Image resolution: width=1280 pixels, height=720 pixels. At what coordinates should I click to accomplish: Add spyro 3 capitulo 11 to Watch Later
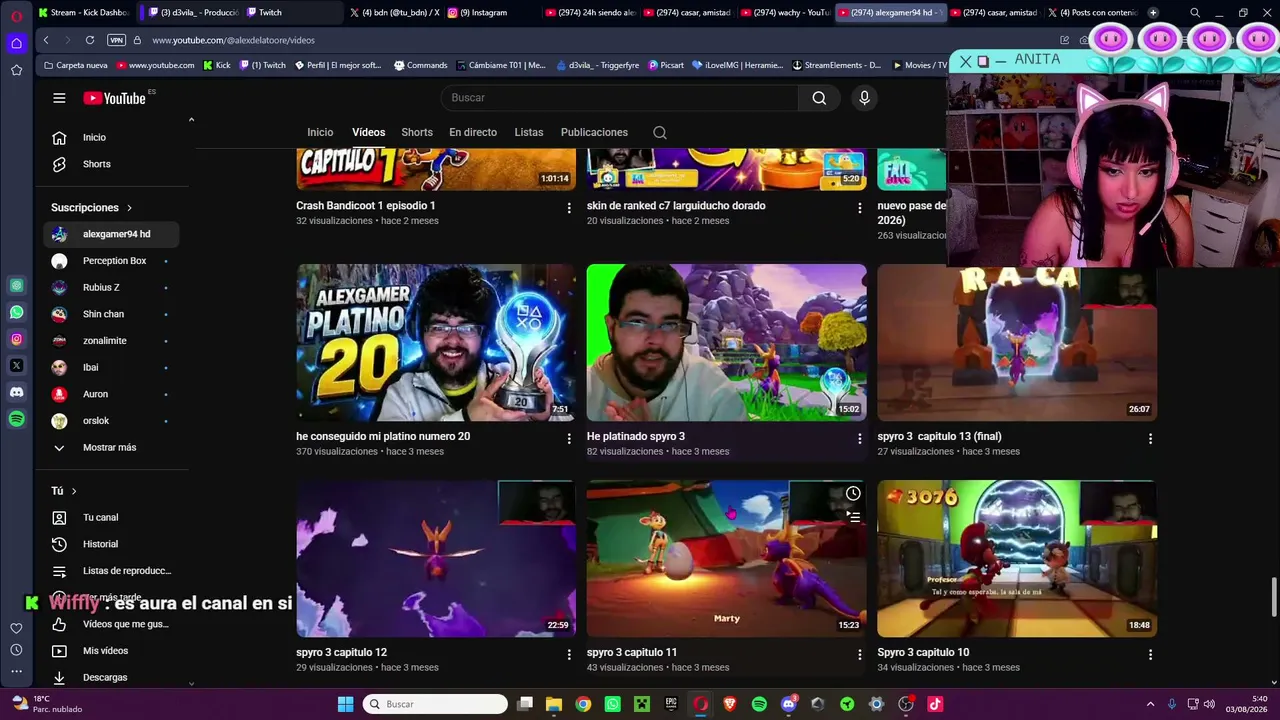pyautogui.click(x=853, y=493)
